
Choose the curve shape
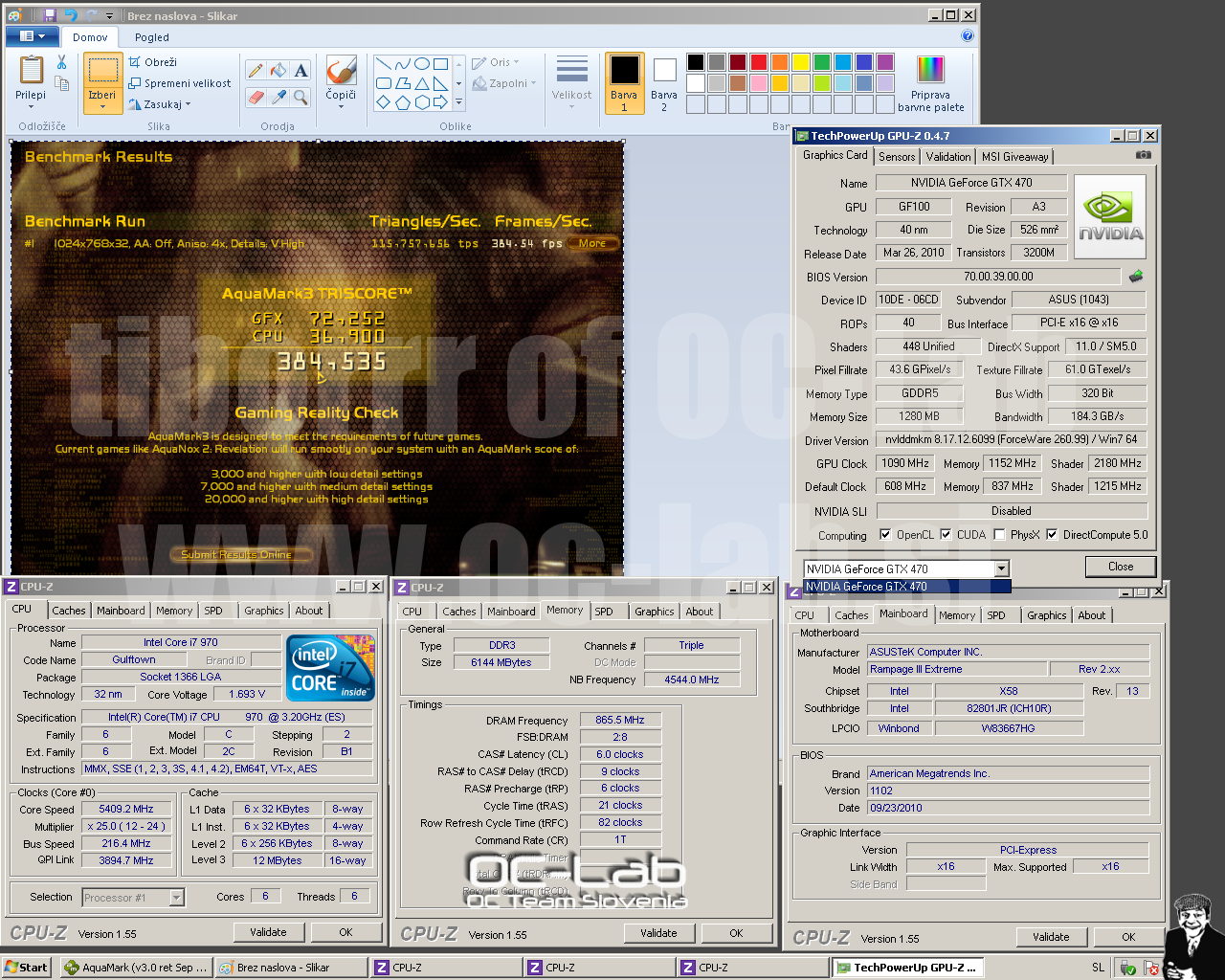pyautogui.click(x=402, y=64)
